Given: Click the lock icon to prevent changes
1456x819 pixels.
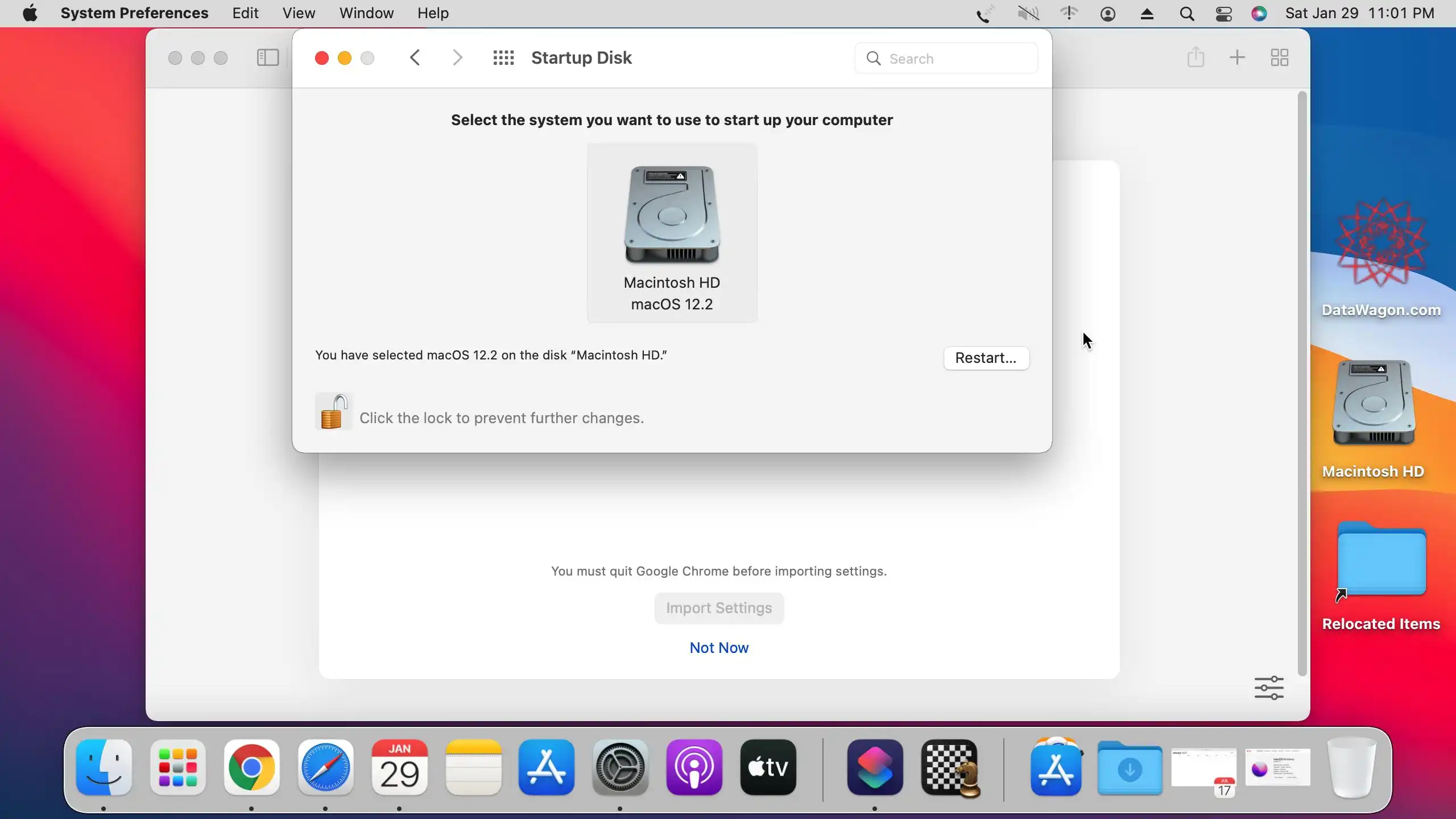Looking at the screenshot, I should pyautogui.click(x=333, y=412).
